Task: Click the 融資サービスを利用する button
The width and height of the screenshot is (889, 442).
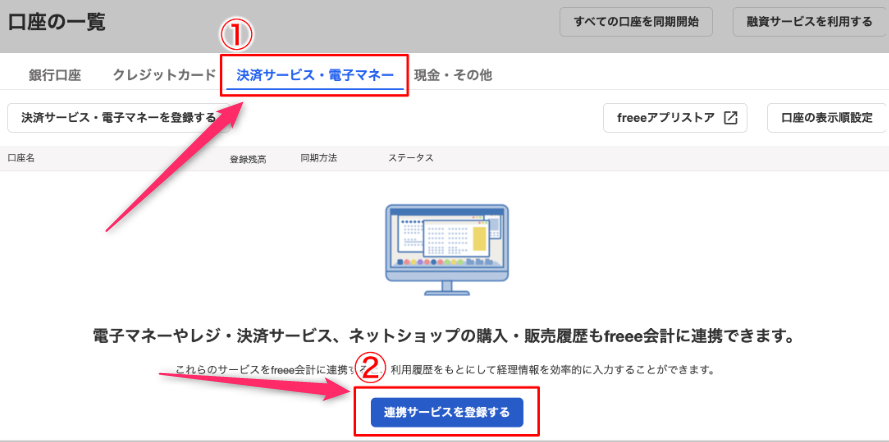Action: [x=809, y=21]
